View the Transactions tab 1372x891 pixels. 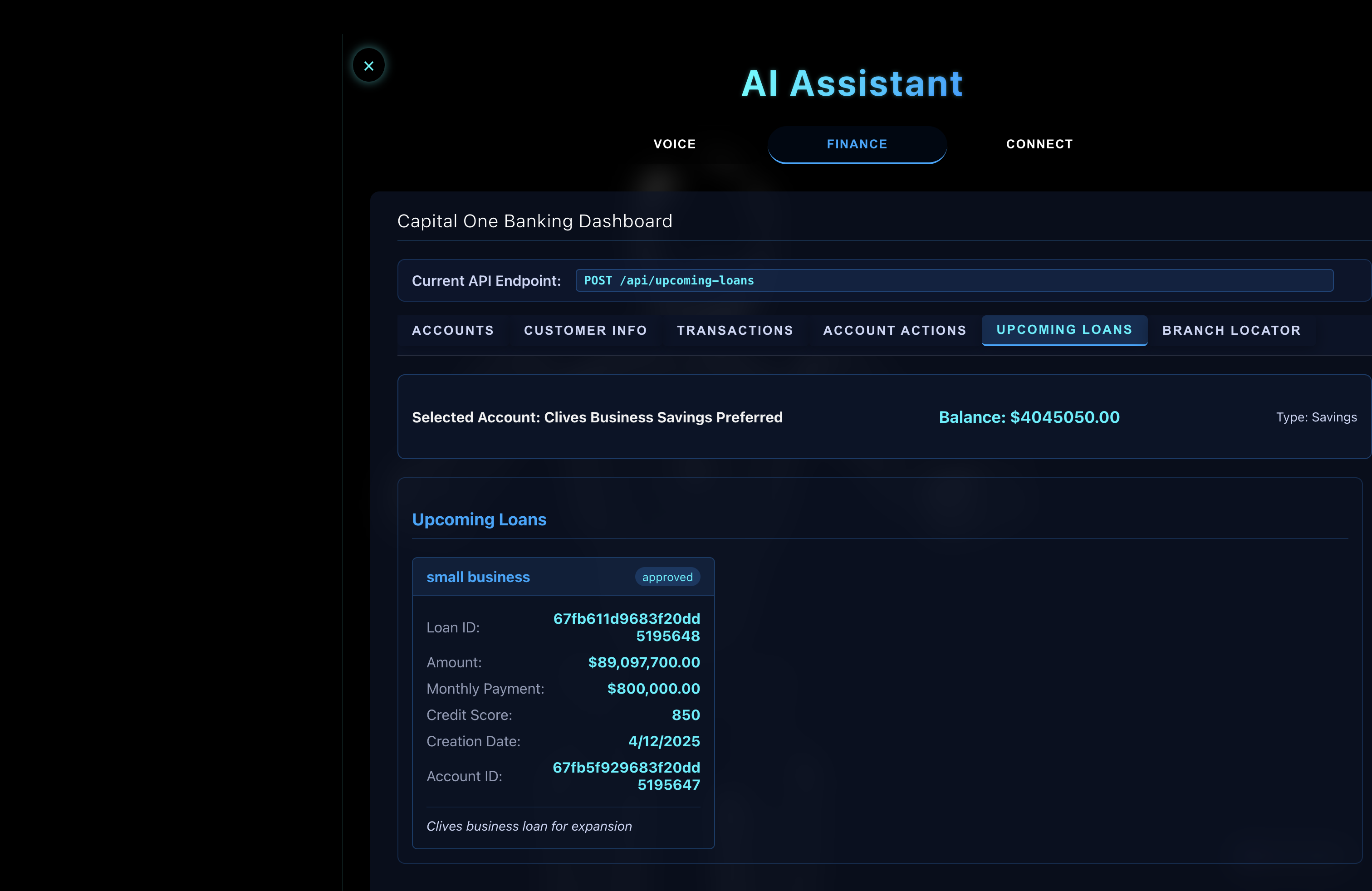[x=735, y=330]
